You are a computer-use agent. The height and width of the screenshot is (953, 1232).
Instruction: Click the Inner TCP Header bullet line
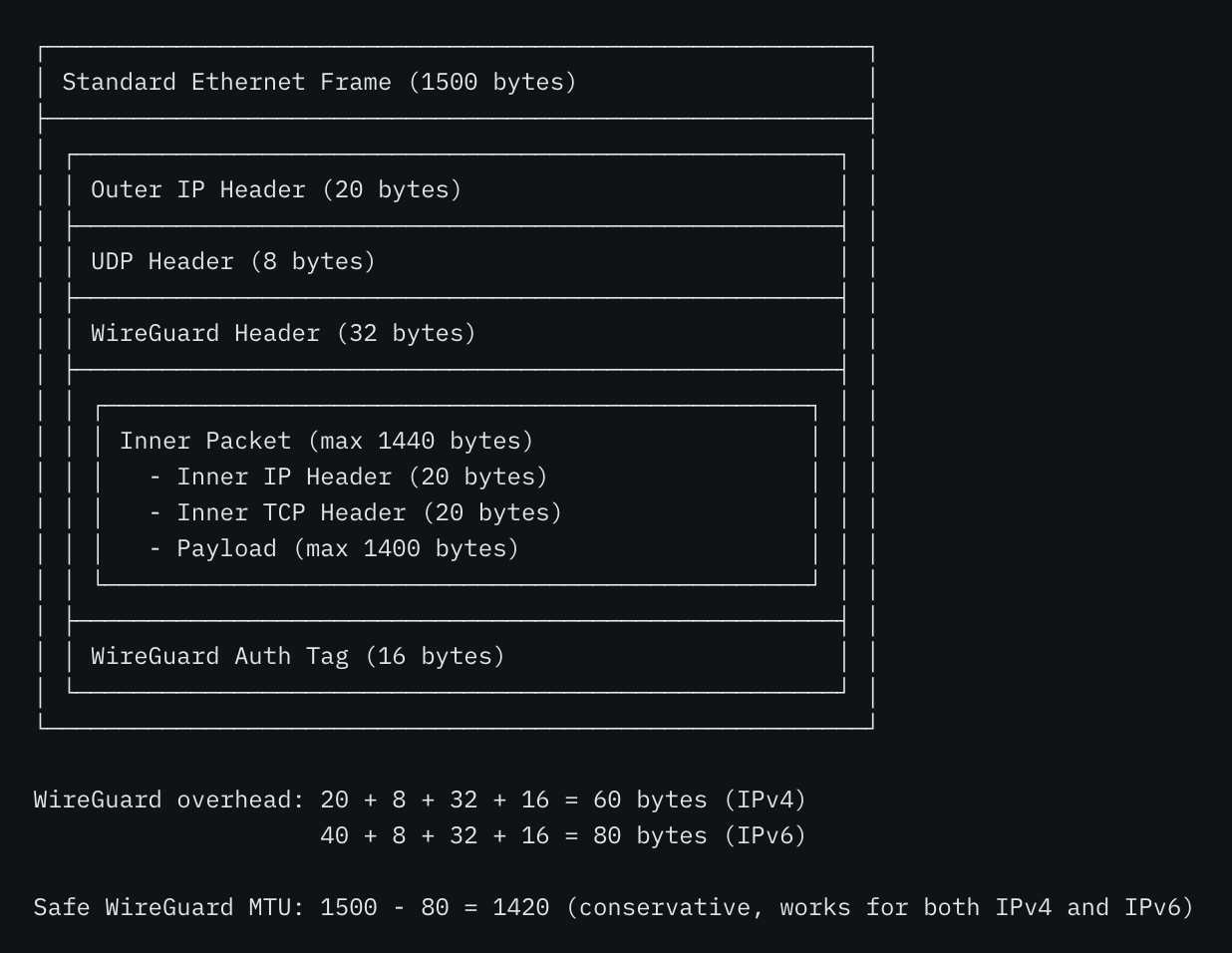click(355, 512)
